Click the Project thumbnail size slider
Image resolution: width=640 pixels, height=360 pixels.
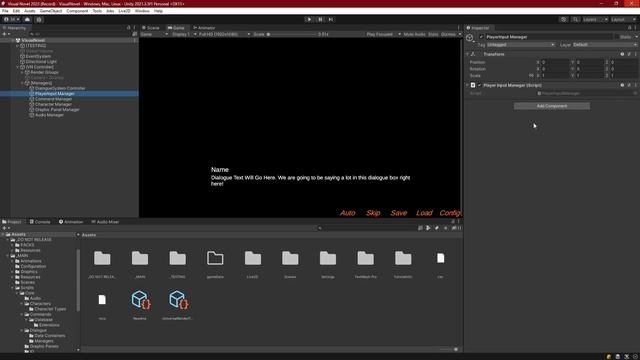[449, 349]
